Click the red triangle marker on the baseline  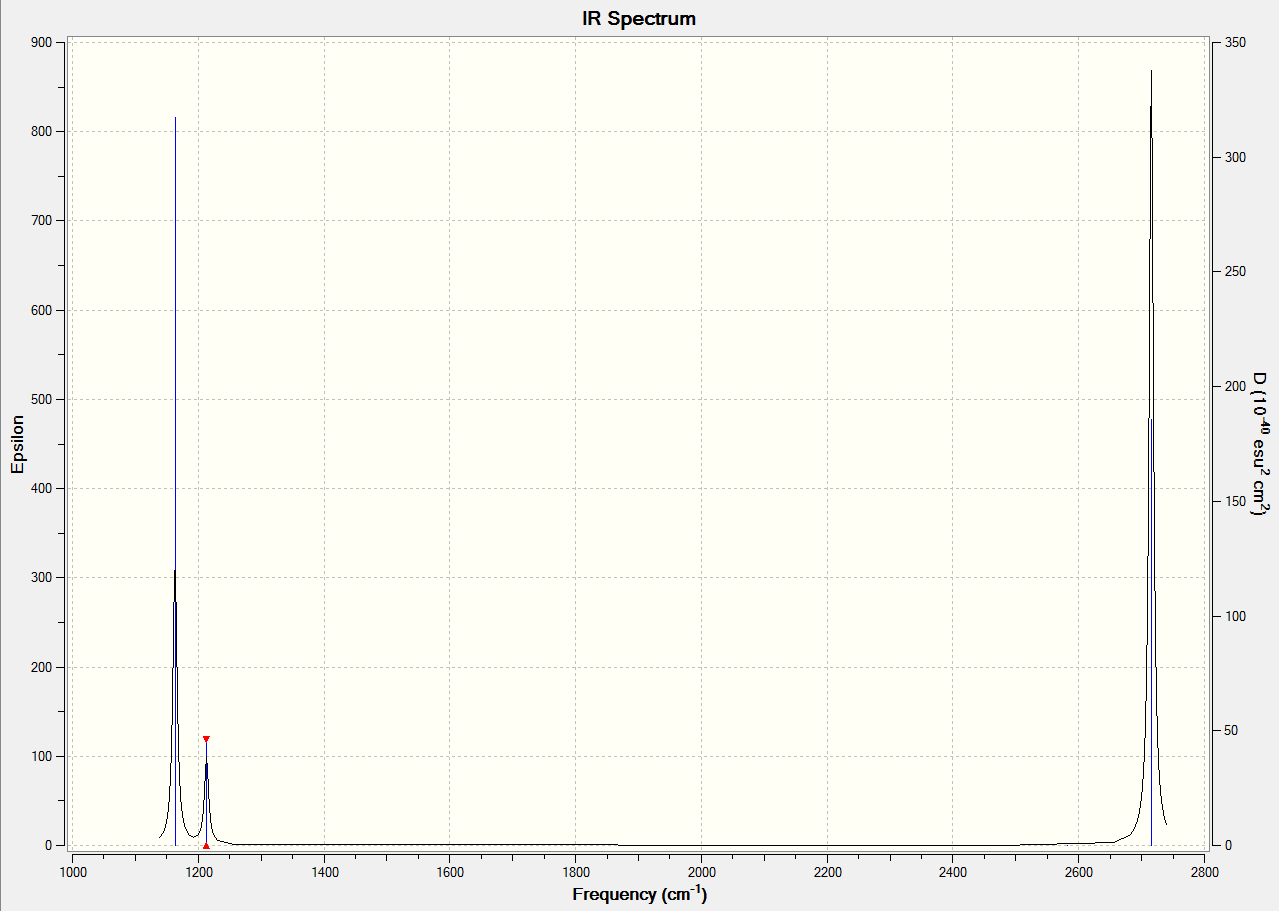206,845
